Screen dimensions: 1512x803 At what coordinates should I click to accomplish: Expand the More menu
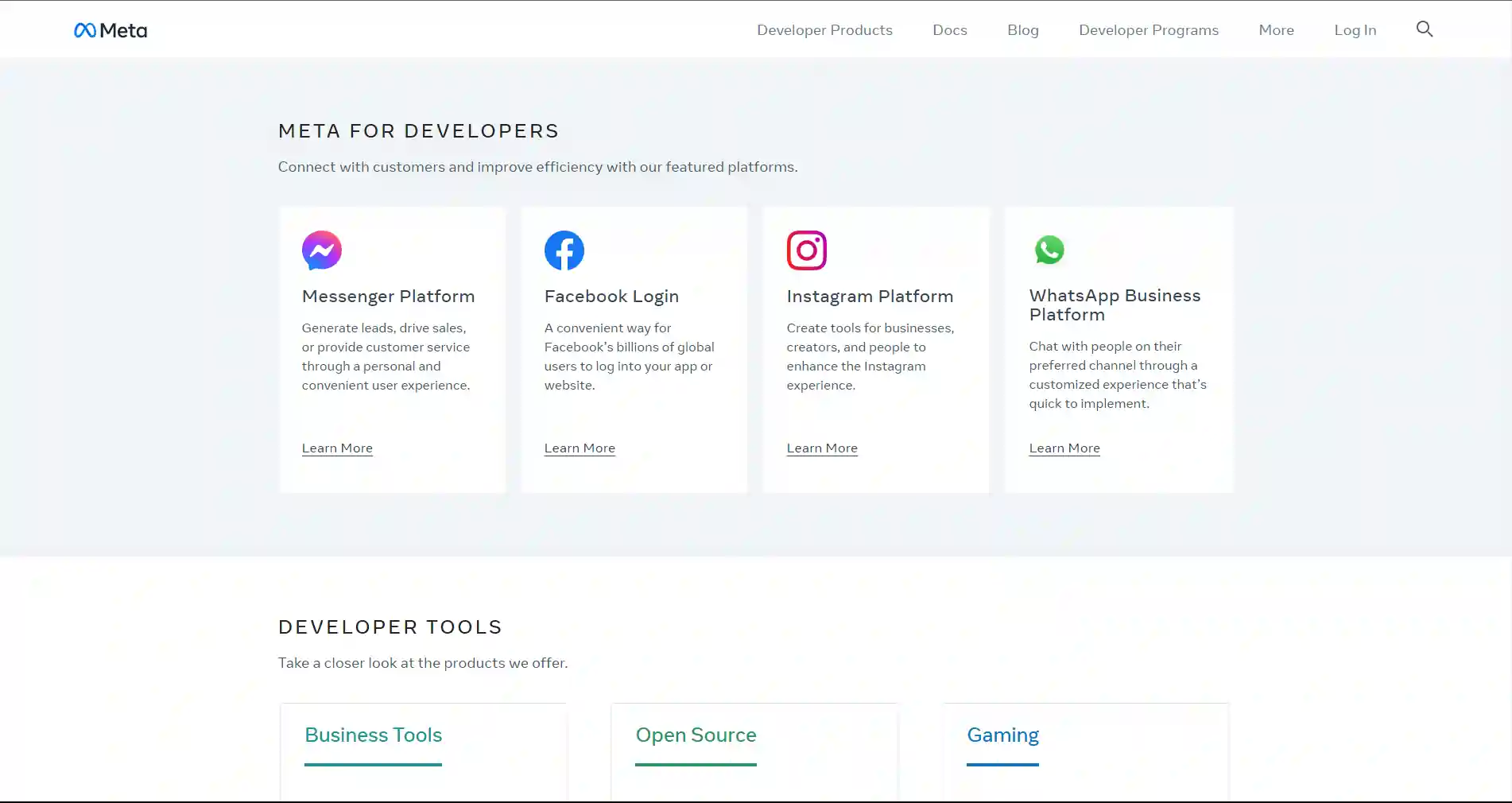click(x=1277, y=30)
